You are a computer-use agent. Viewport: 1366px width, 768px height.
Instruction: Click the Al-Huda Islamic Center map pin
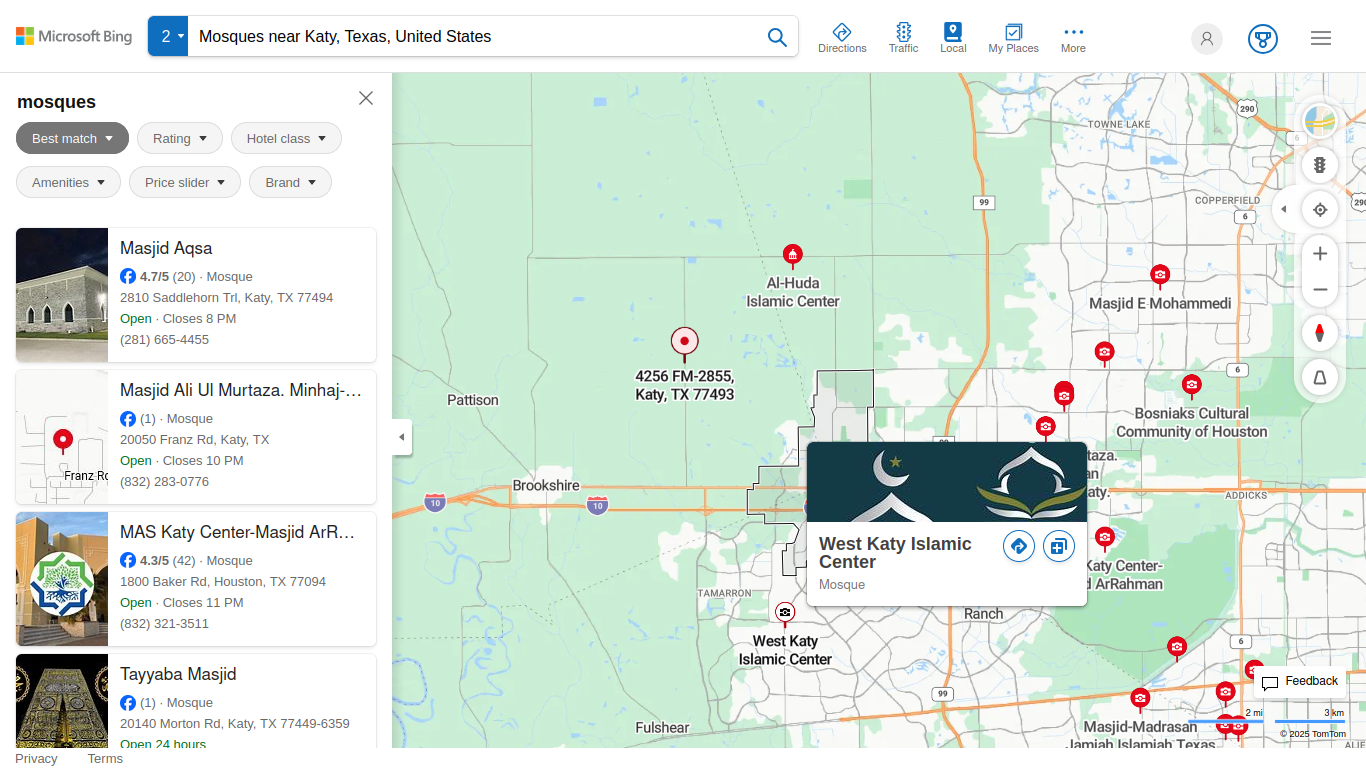point(793,257)
